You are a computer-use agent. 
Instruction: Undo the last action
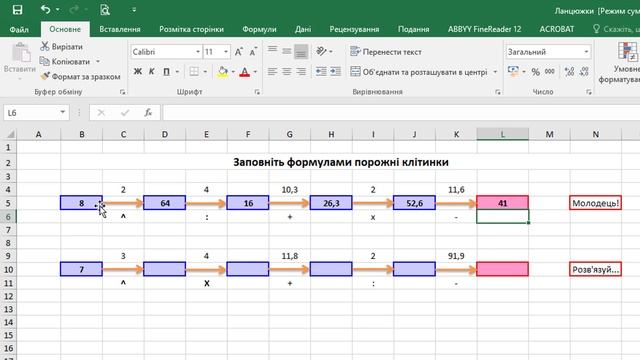pos(45,9)
